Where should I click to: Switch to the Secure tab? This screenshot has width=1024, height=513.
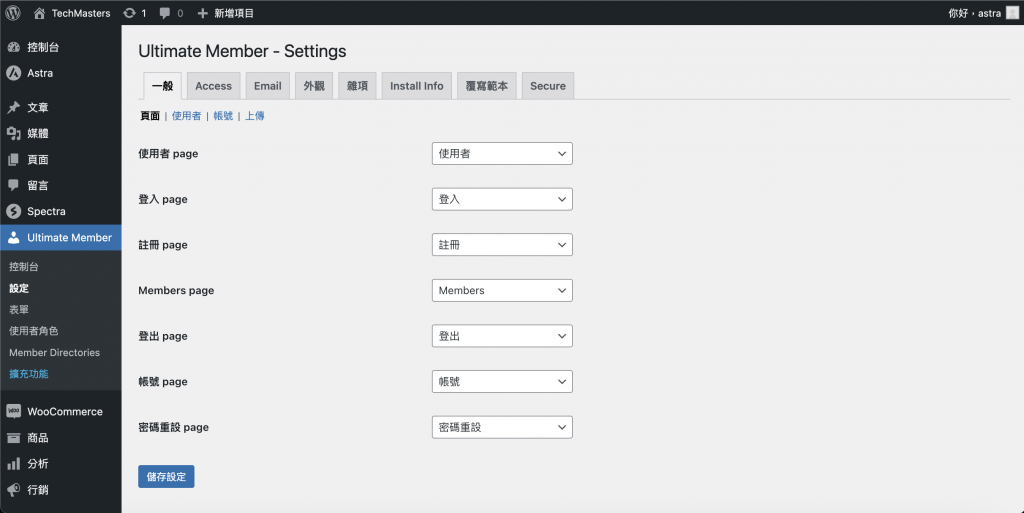coord(548,86)
